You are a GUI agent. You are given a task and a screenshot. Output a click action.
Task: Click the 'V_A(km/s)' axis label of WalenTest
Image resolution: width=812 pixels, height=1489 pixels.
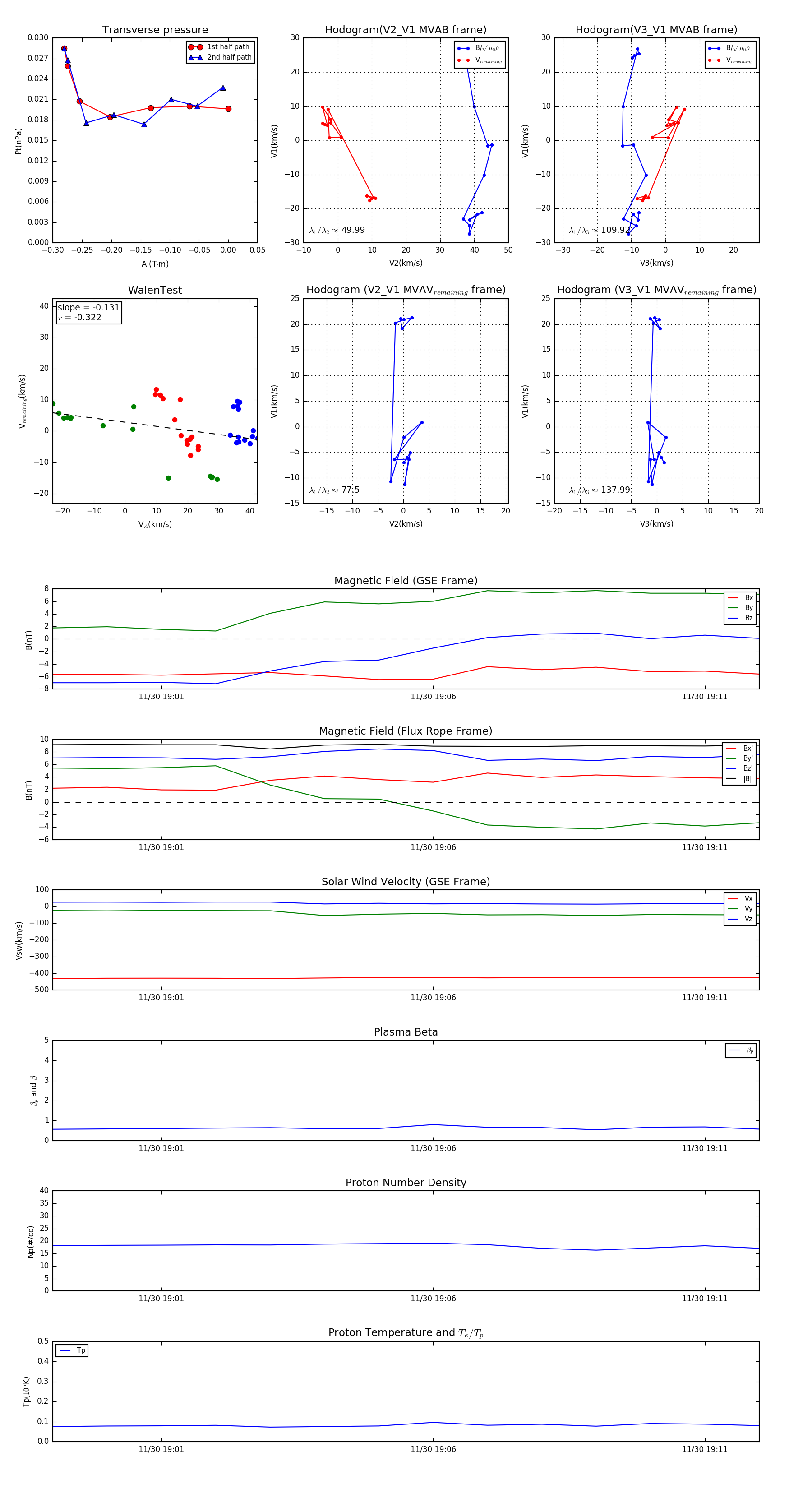coord(155,525)
